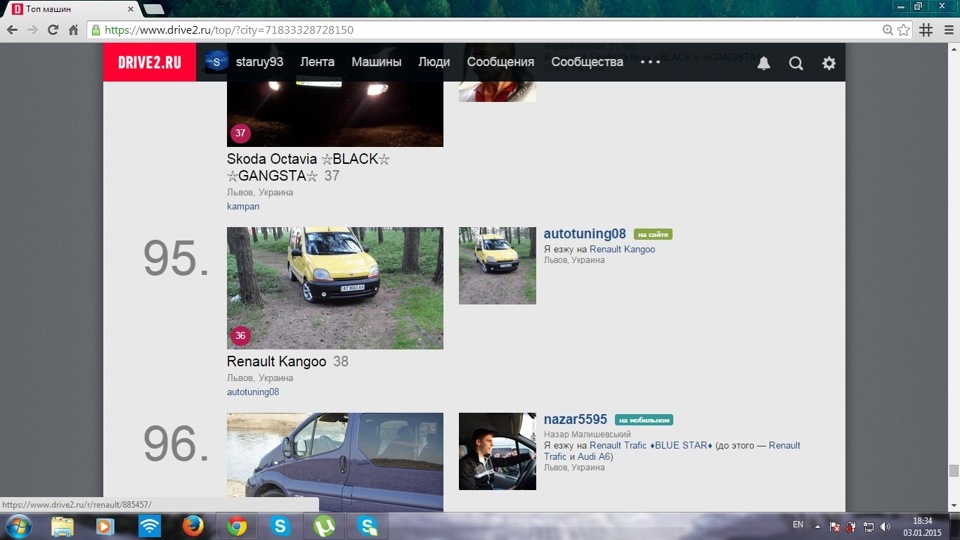Open the Wi-Fi app on the taskbar
The image size is (960, 540).
point(149,527)
